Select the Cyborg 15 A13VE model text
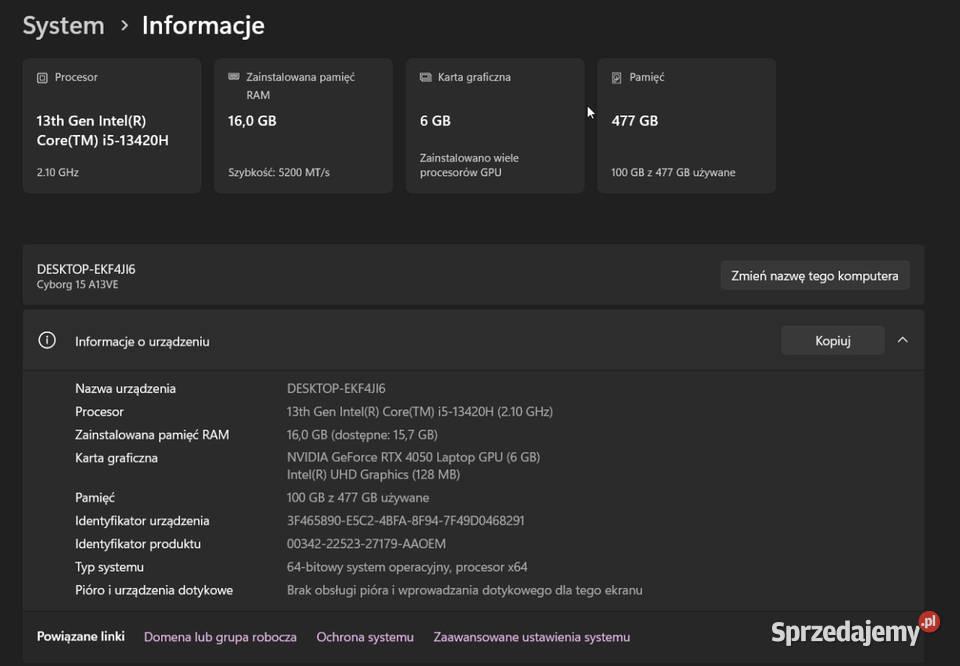The width and height of the screenshot is (960, 666). (78, 285)
